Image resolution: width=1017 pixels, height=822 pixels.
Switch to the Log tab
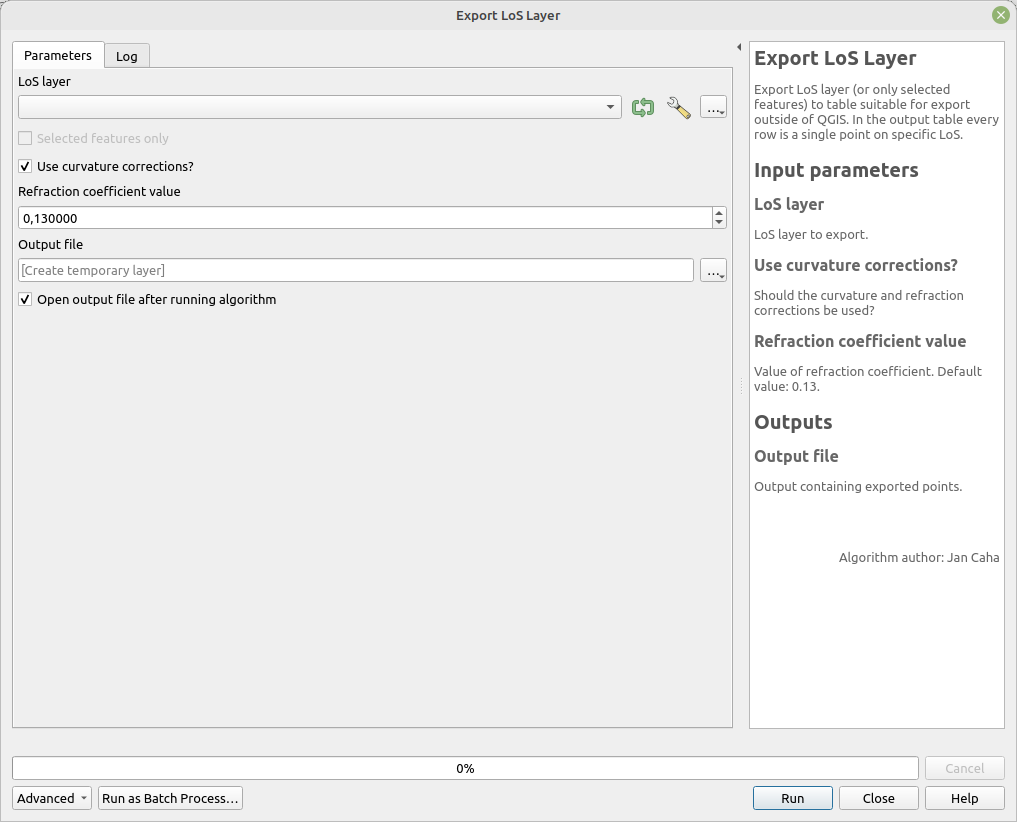point(127,56)
